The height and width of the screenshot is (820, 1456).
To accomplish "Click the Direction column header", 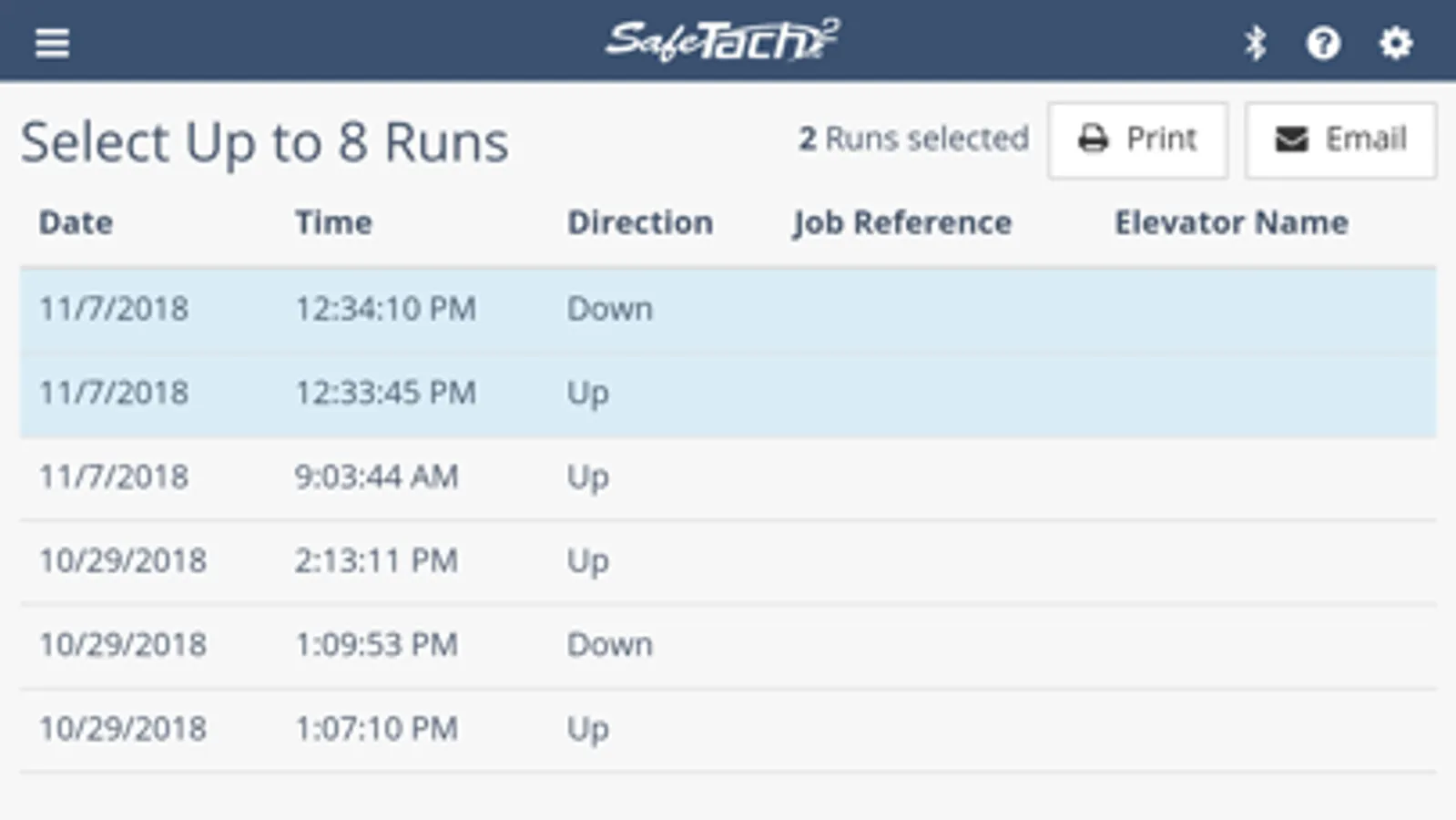I will coord(640,222).
